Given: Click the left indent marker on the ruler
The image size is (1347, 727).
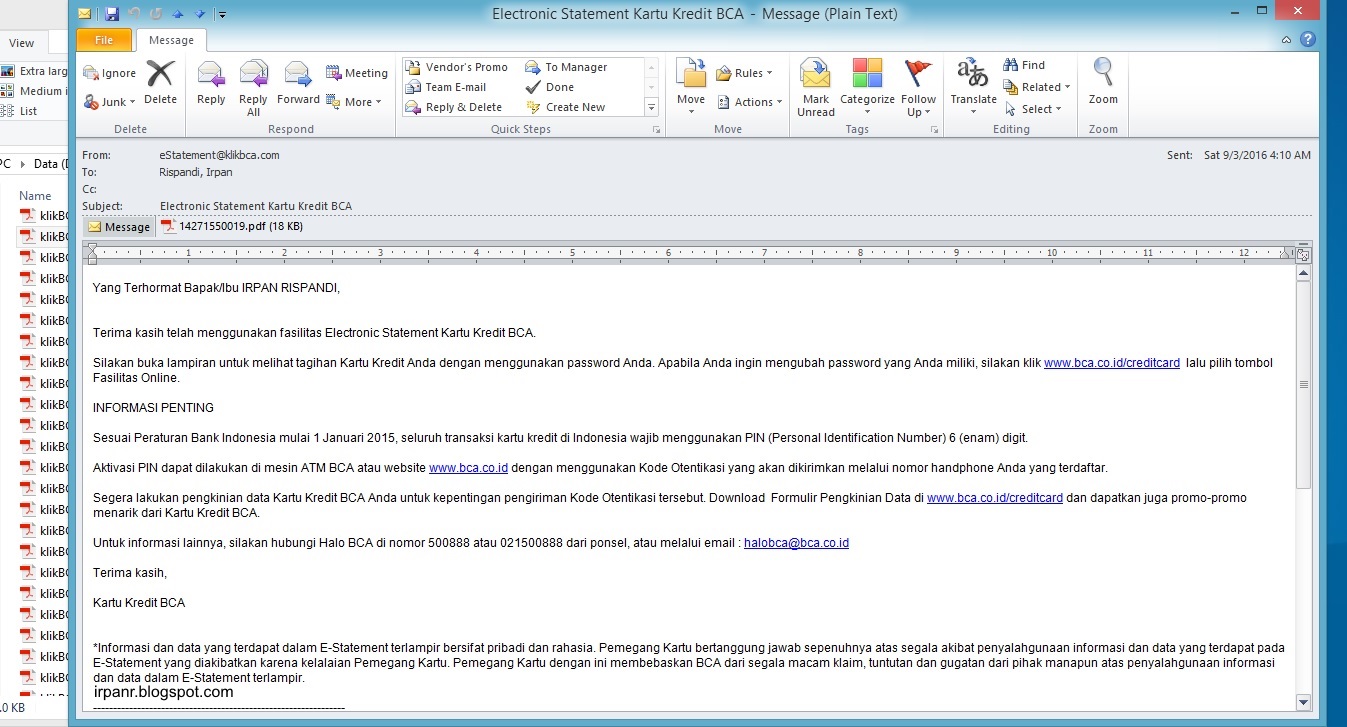Looking at the screenshot, I should point(93,253).
